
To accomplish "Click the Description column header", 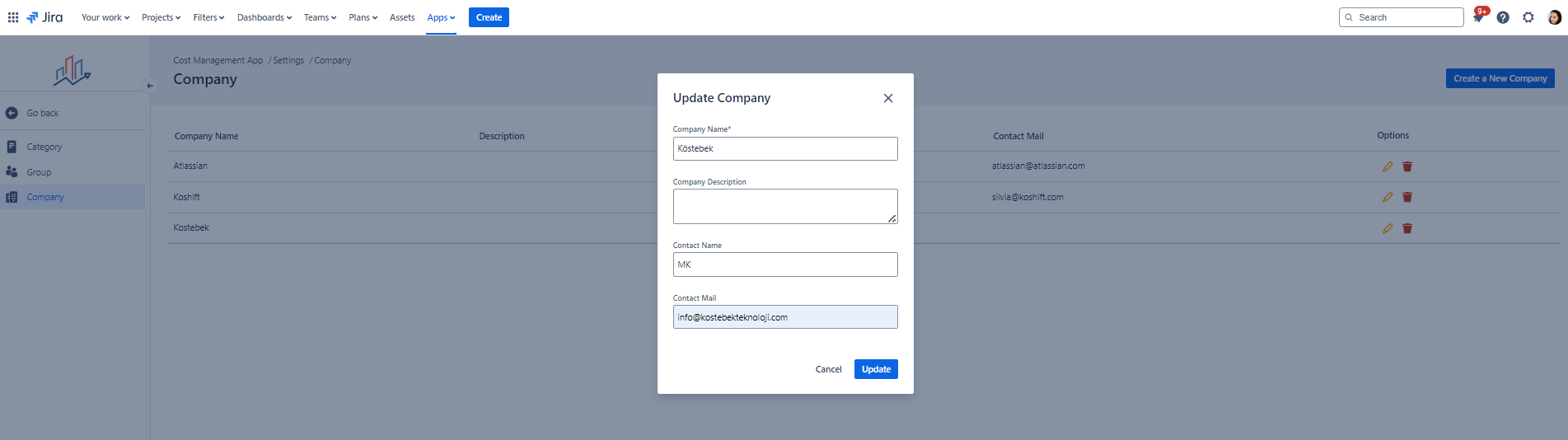I will (x=502, y=136).
